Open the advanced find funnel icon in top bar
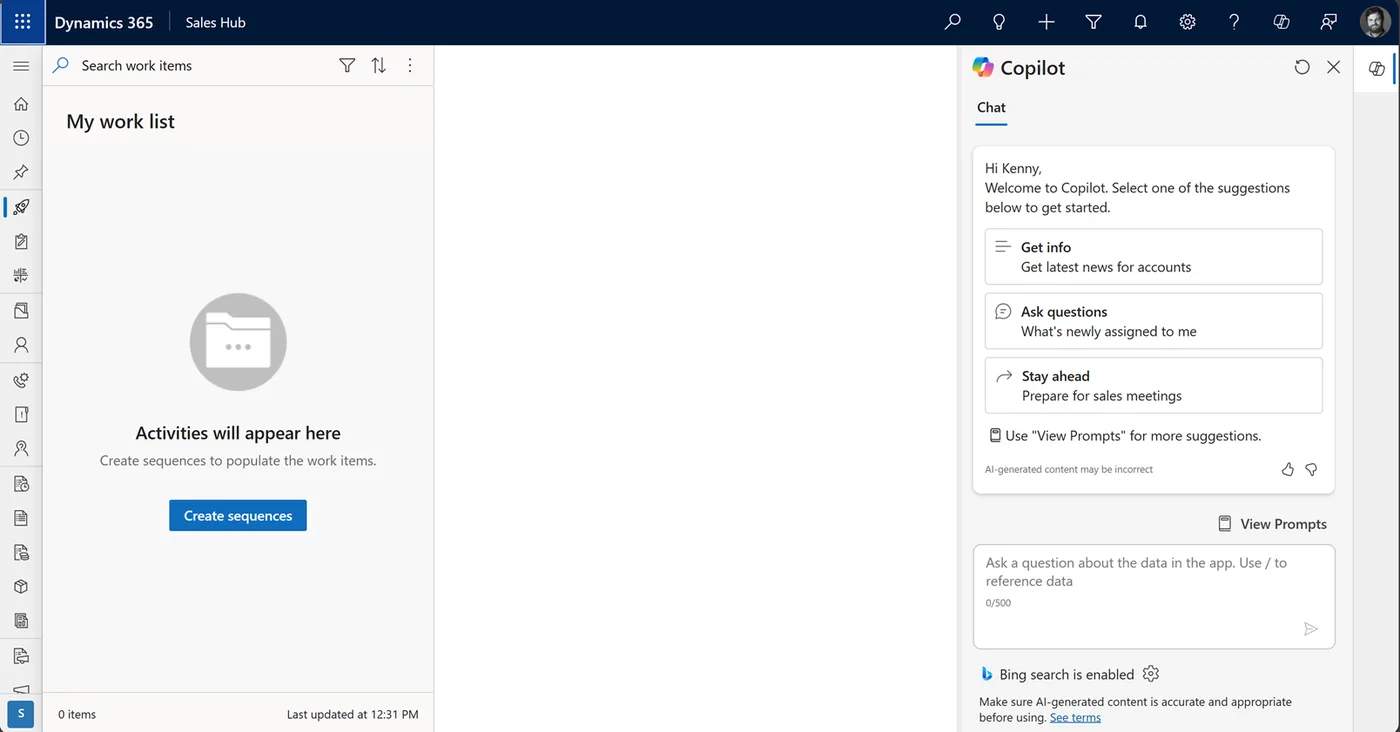This screenshot has height=732, width=1400. (x=1093, y=22)
